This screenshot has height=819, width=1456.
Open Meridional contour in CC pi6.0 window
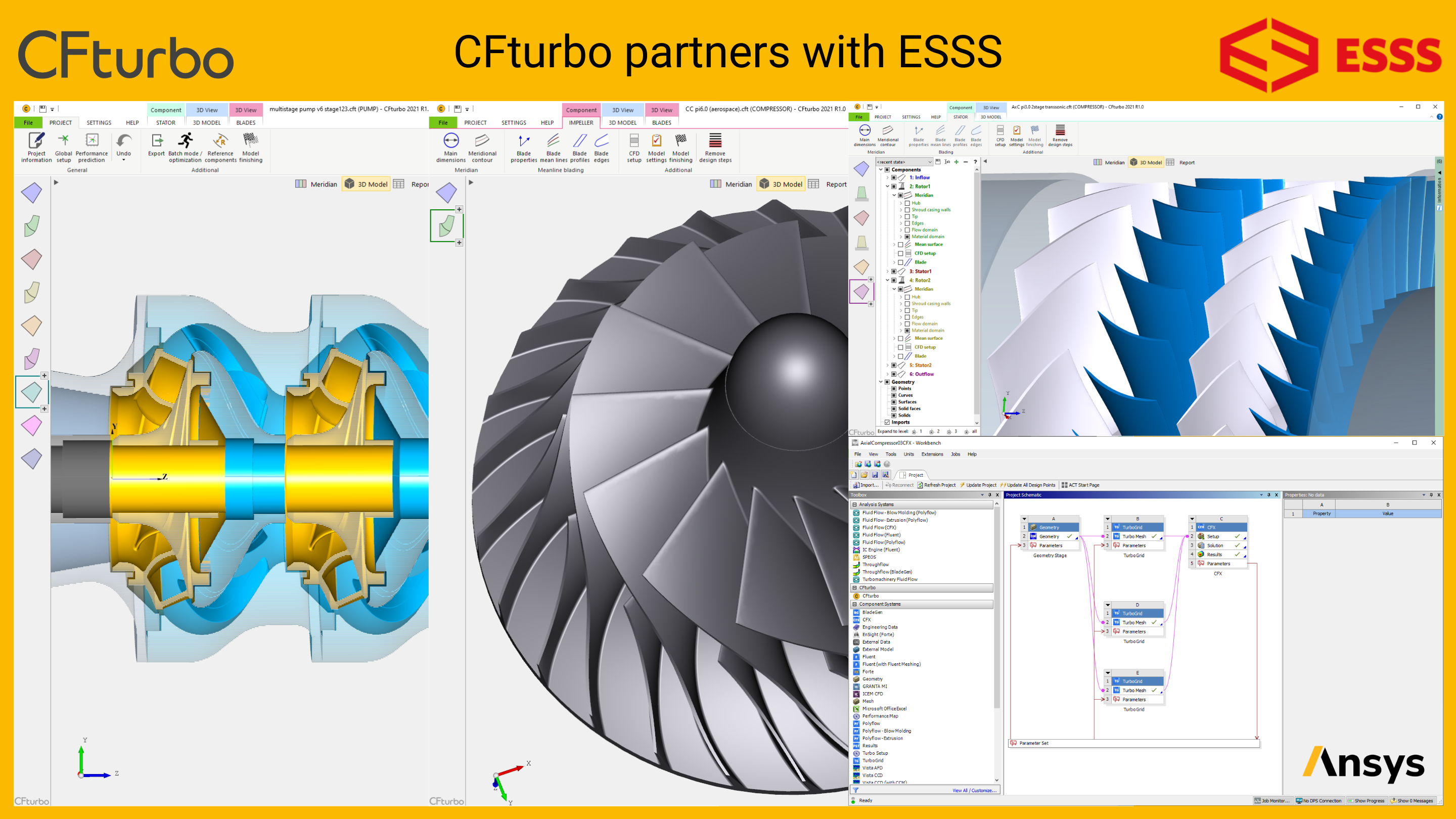pos(482,148)
